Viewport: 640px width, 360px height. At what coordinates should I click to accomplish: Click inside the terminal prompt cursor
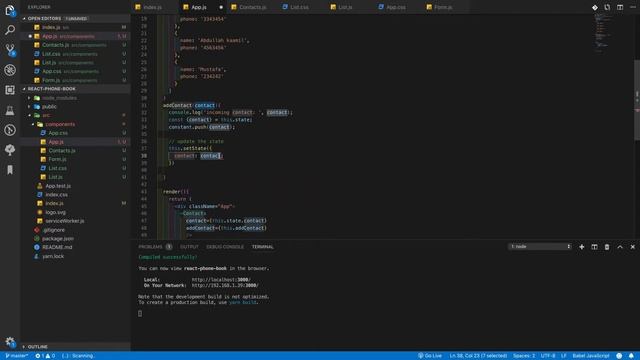(x=140, y=313)
